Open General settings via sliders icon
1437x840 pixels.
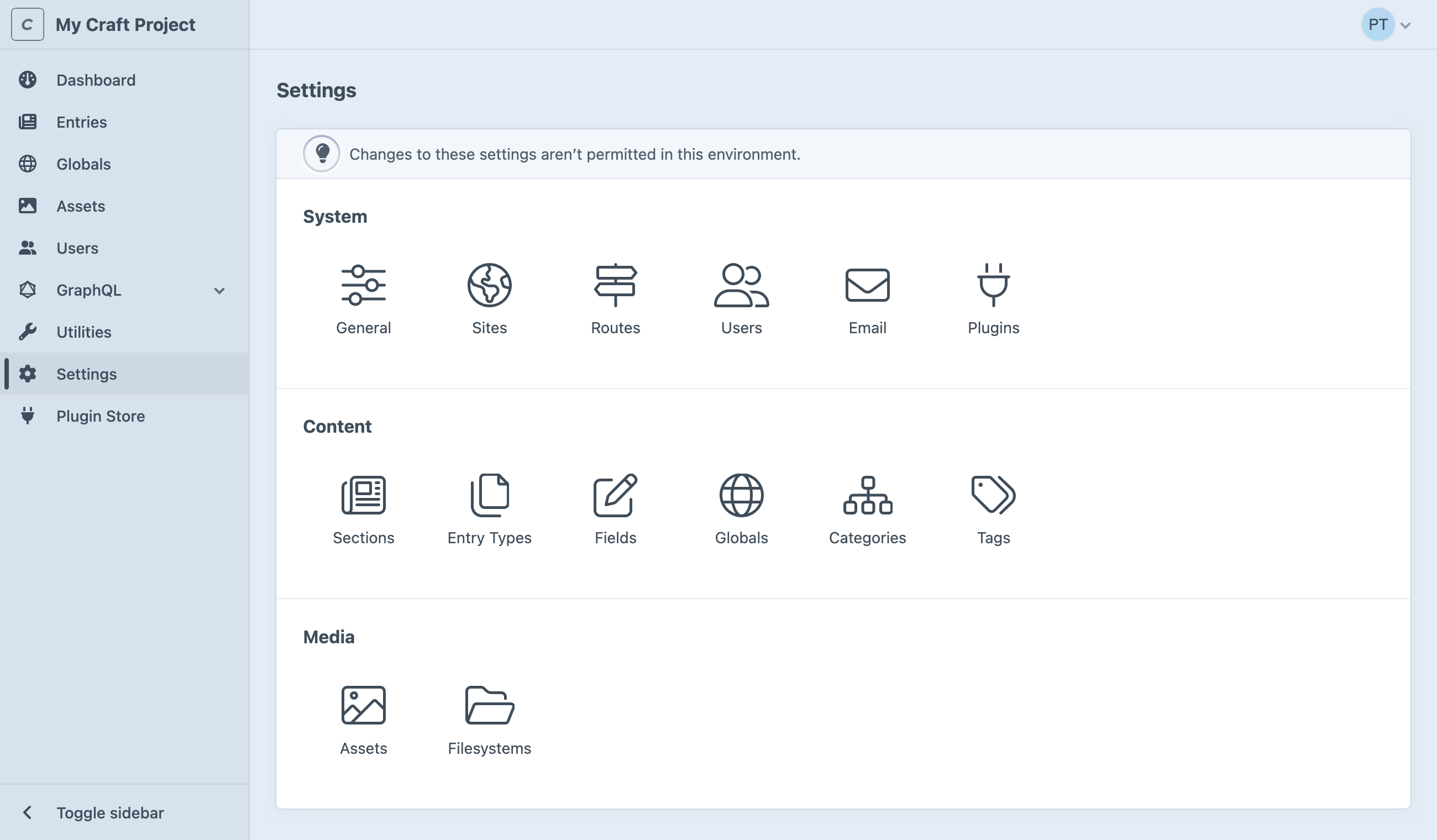click(364, 285)
